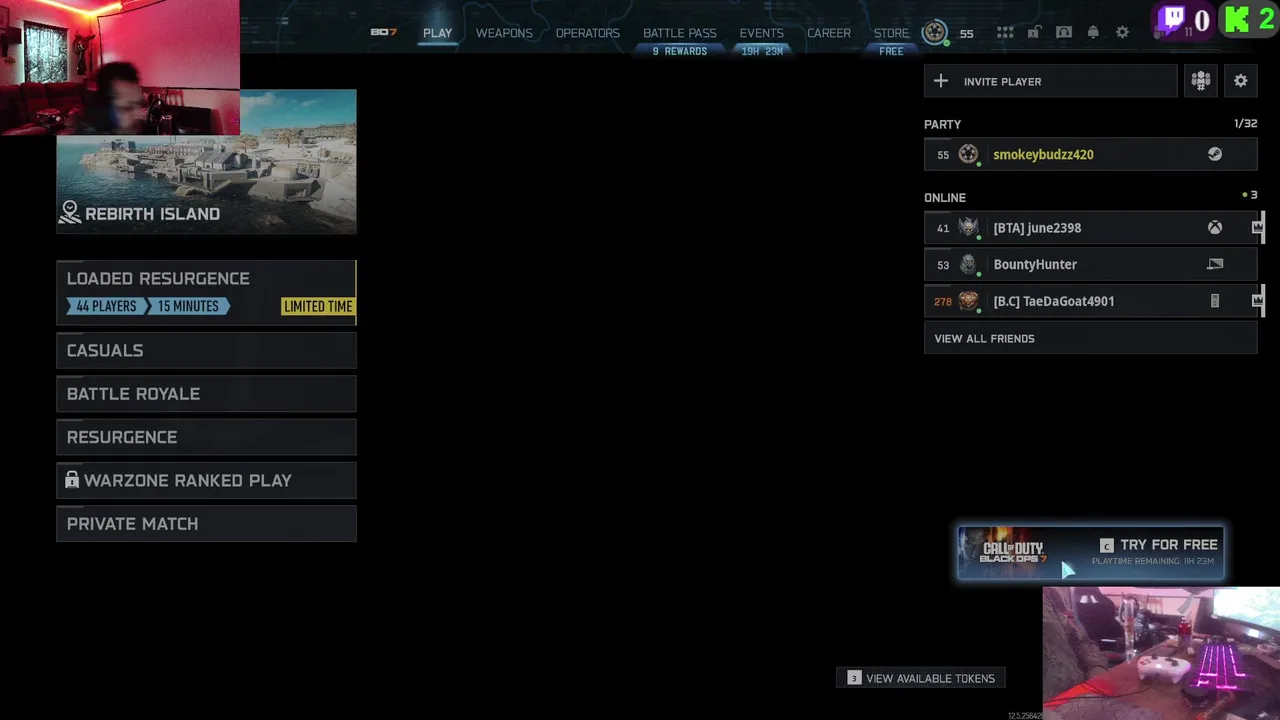Select friend [BTA] june2398

point(1090,228)
